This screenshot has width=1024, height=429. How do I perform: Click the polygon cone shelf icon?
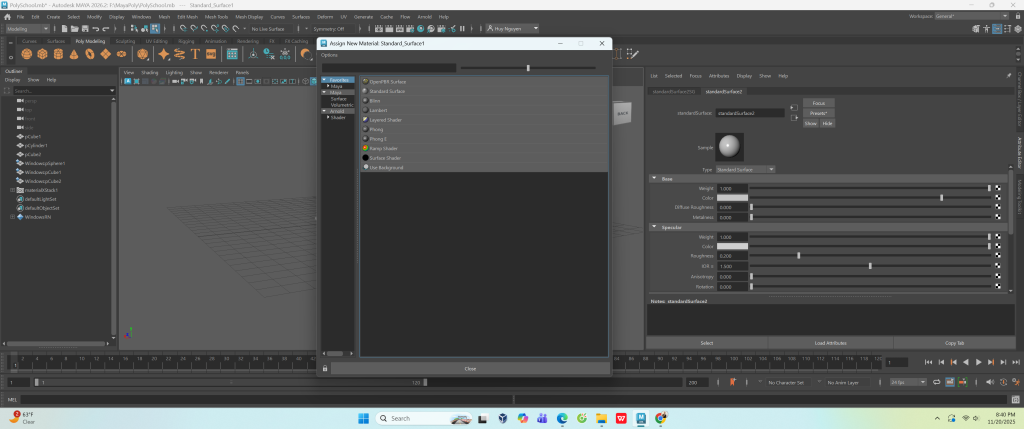73,54
